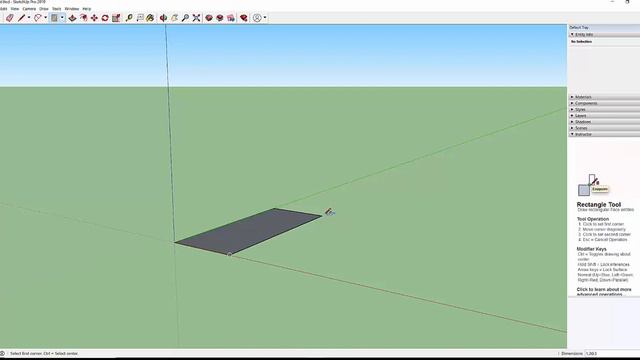Open the Window menu
This screenshot has width=640, height=360.
(72, 9)
